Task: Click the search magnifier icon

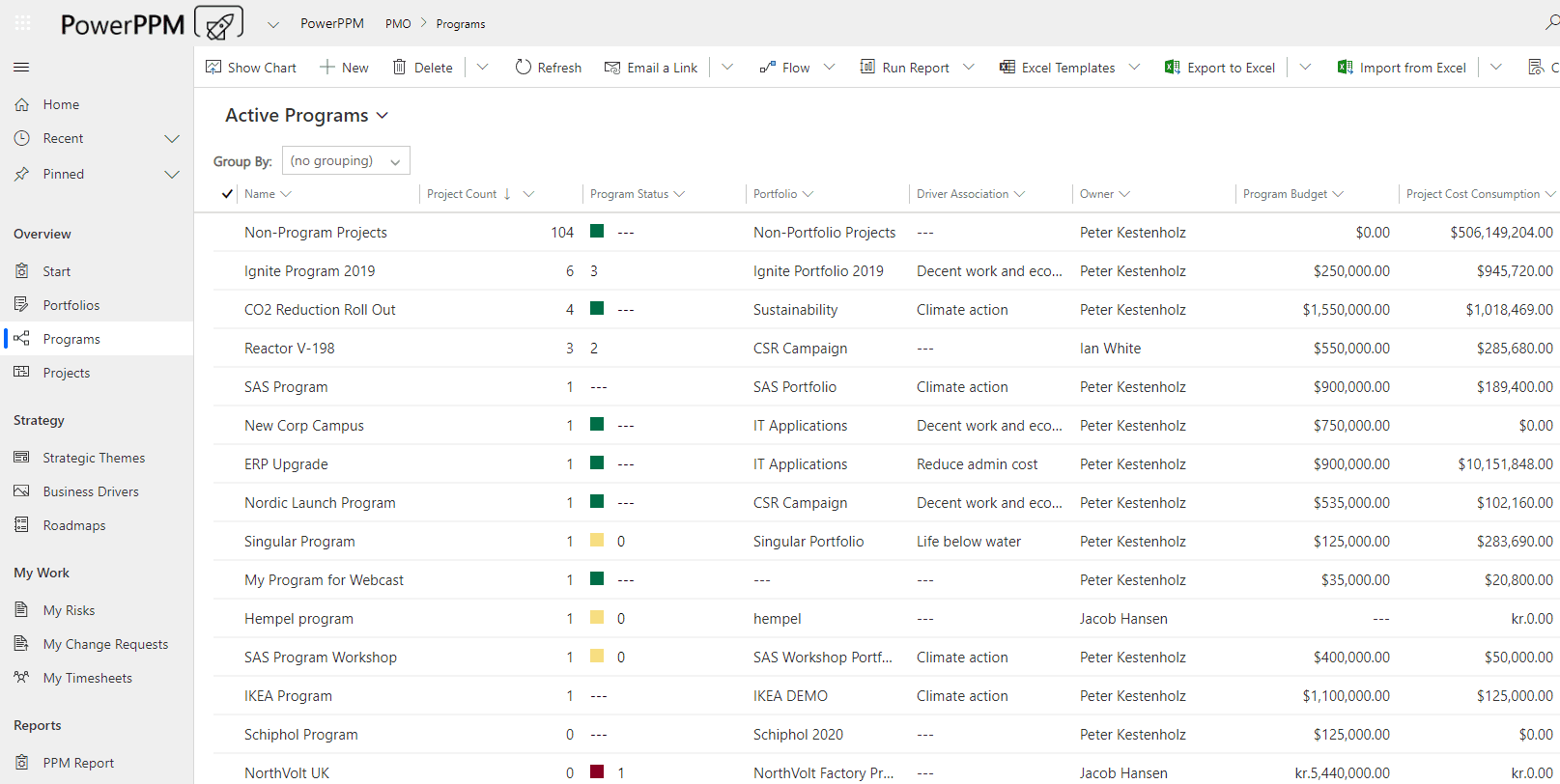Action: [1552, 23]
